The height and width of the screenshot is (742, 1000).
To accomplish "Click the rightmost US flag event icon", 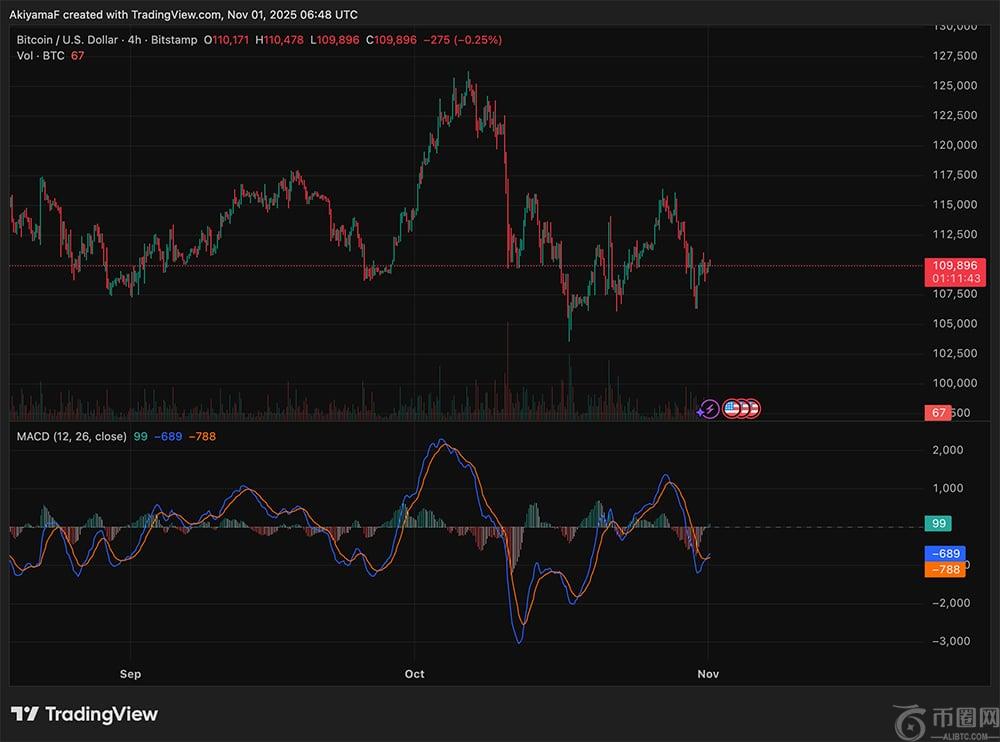I will [753, 408].
